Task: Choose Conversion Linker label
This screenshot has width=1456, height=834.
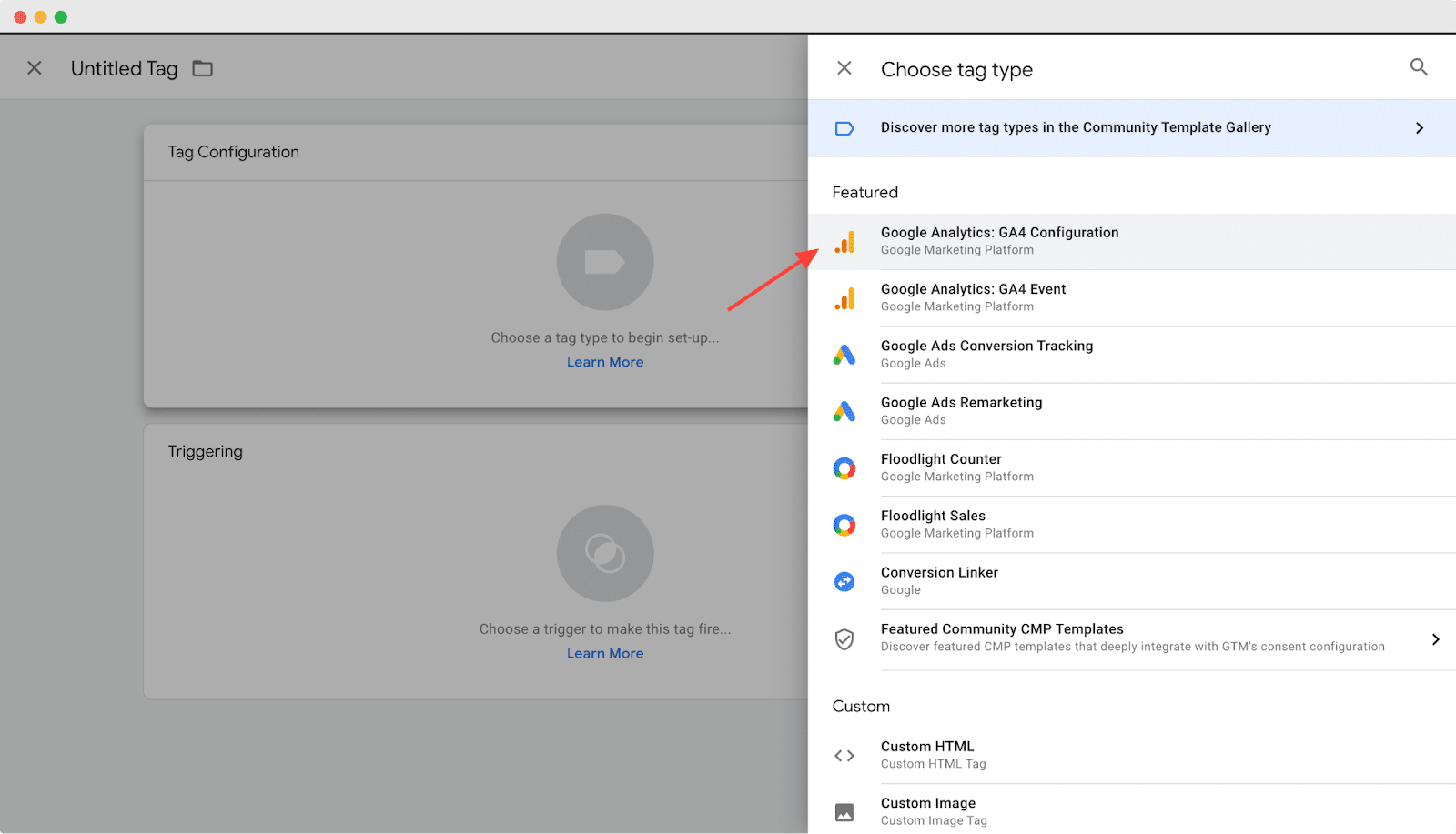Action: (939, 572)
